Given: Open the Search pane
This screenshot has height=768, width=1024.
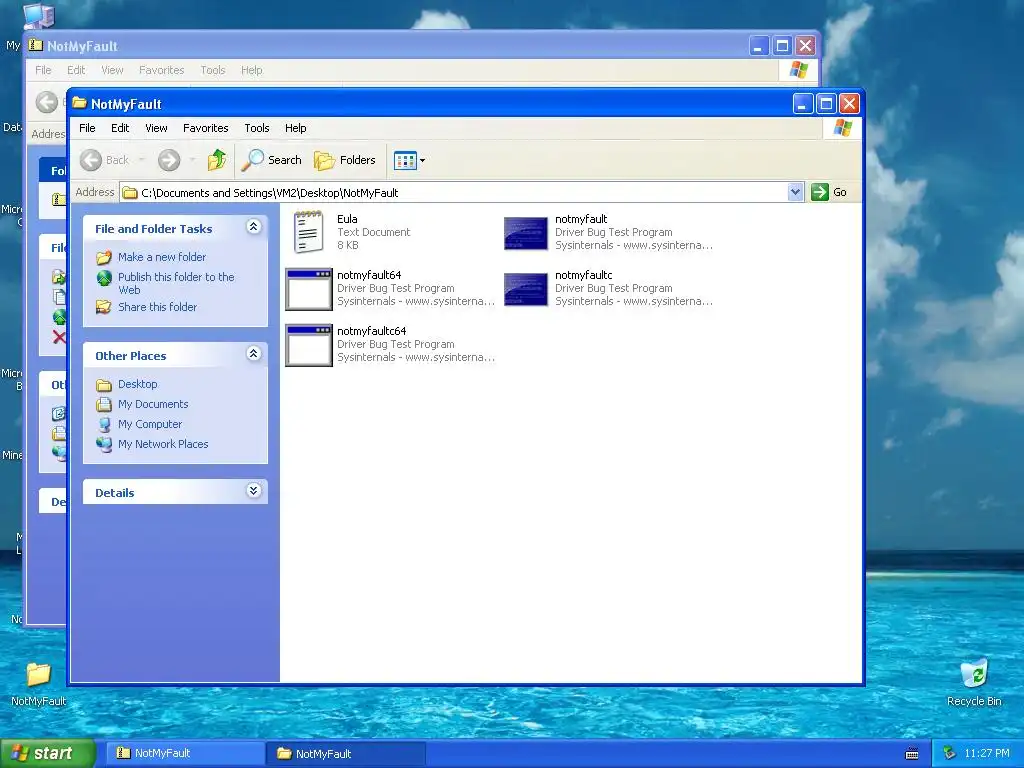Looking at the screenshot, I should tap(272, 160).
